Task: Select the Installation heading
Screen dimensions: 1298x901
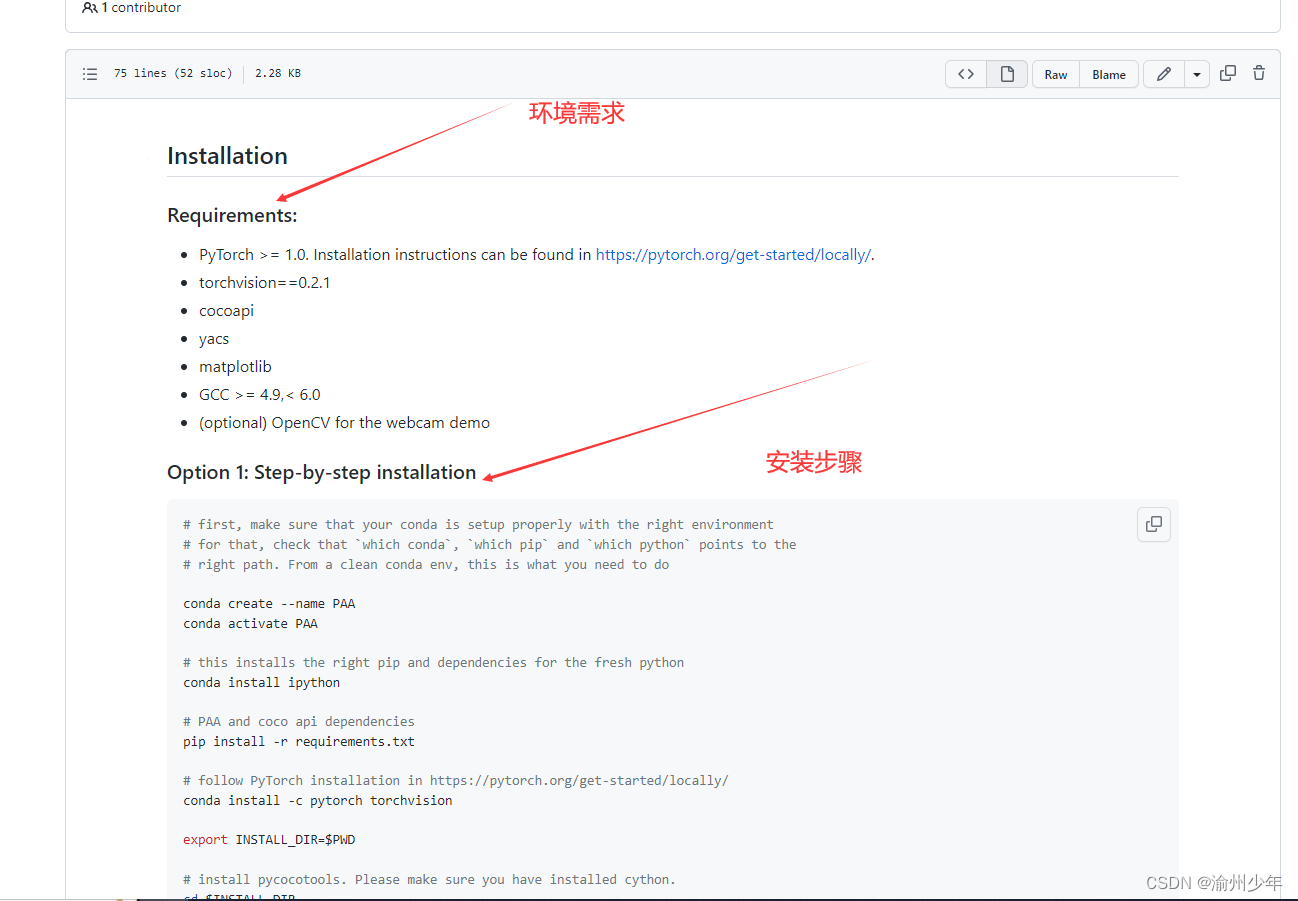Action: point(227,156)
